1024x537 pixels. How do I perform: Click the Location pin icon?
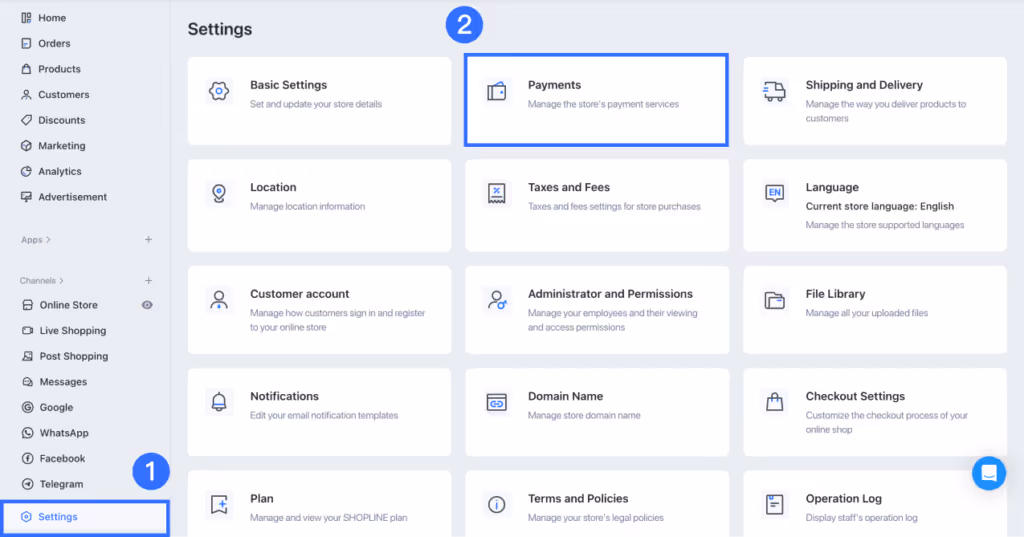click(219, 193)
